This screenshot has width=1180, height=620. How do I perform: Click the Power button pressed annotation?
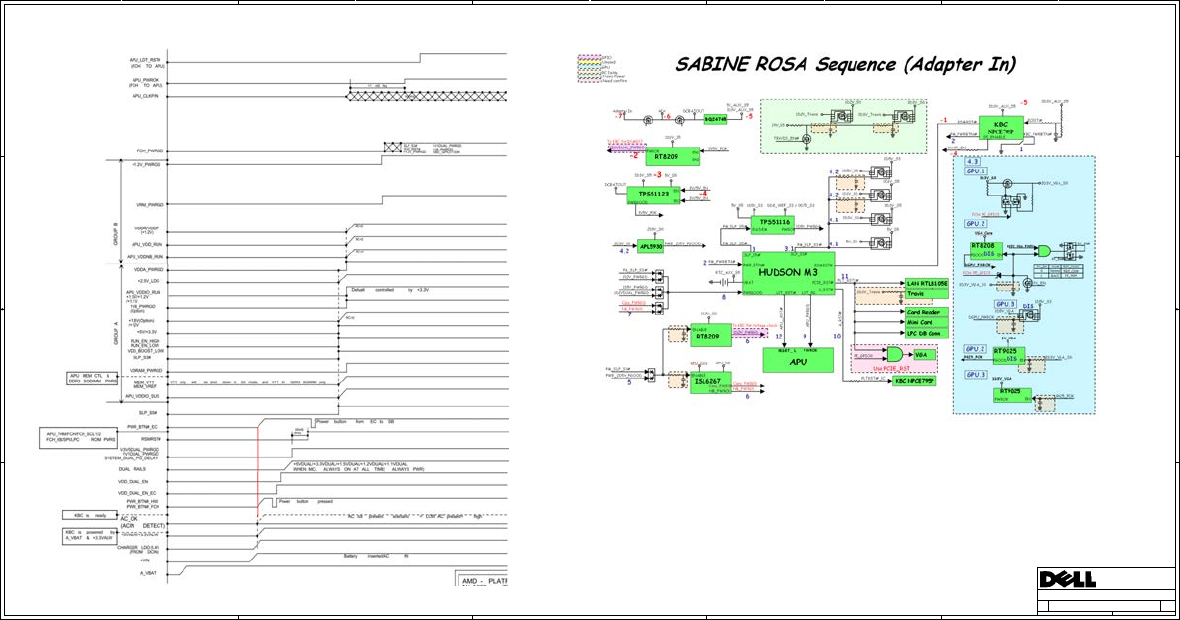(306, 501)
